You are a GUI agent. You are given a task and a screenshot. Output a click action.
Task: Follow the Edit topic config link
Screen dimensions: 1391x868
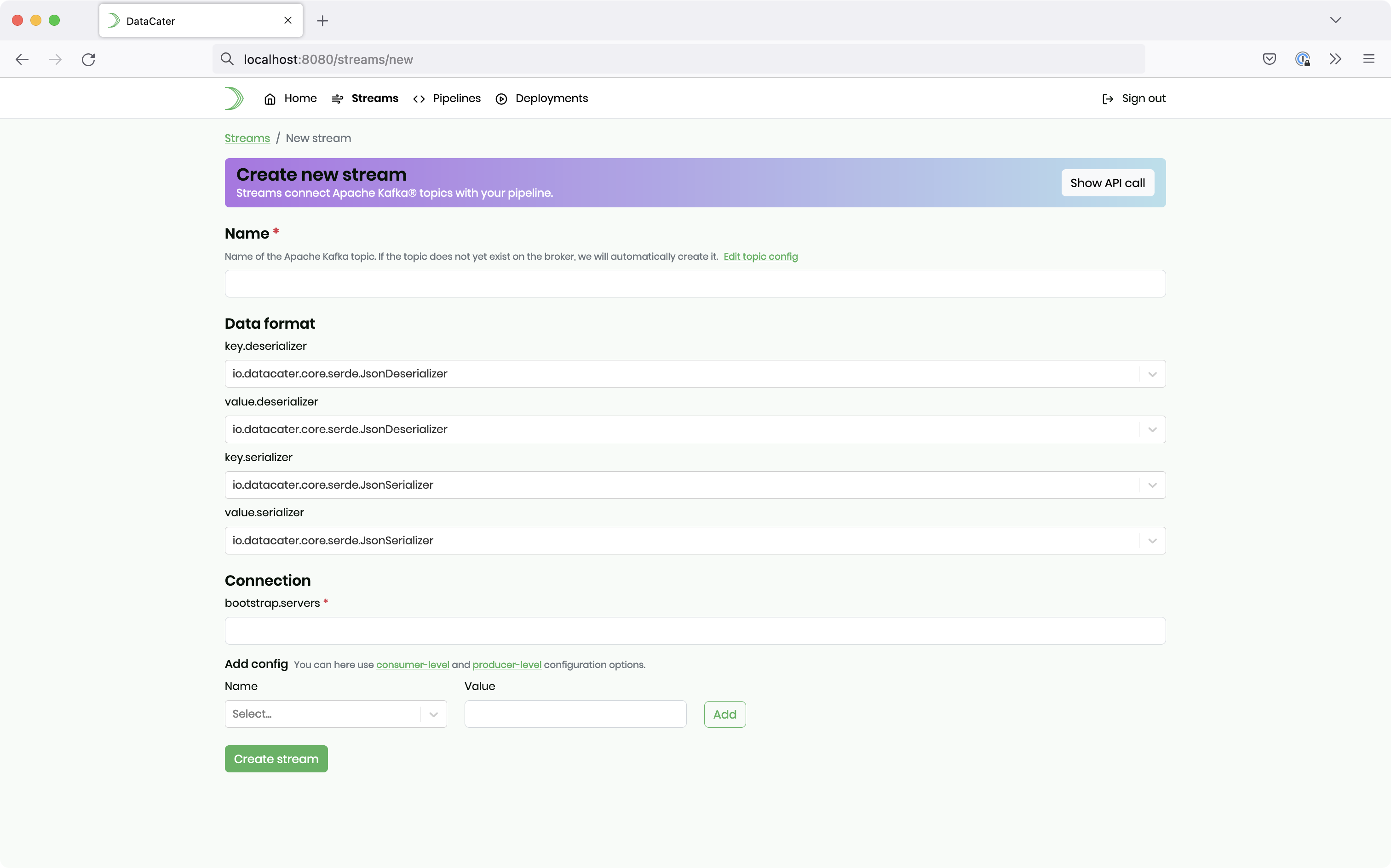760,256
